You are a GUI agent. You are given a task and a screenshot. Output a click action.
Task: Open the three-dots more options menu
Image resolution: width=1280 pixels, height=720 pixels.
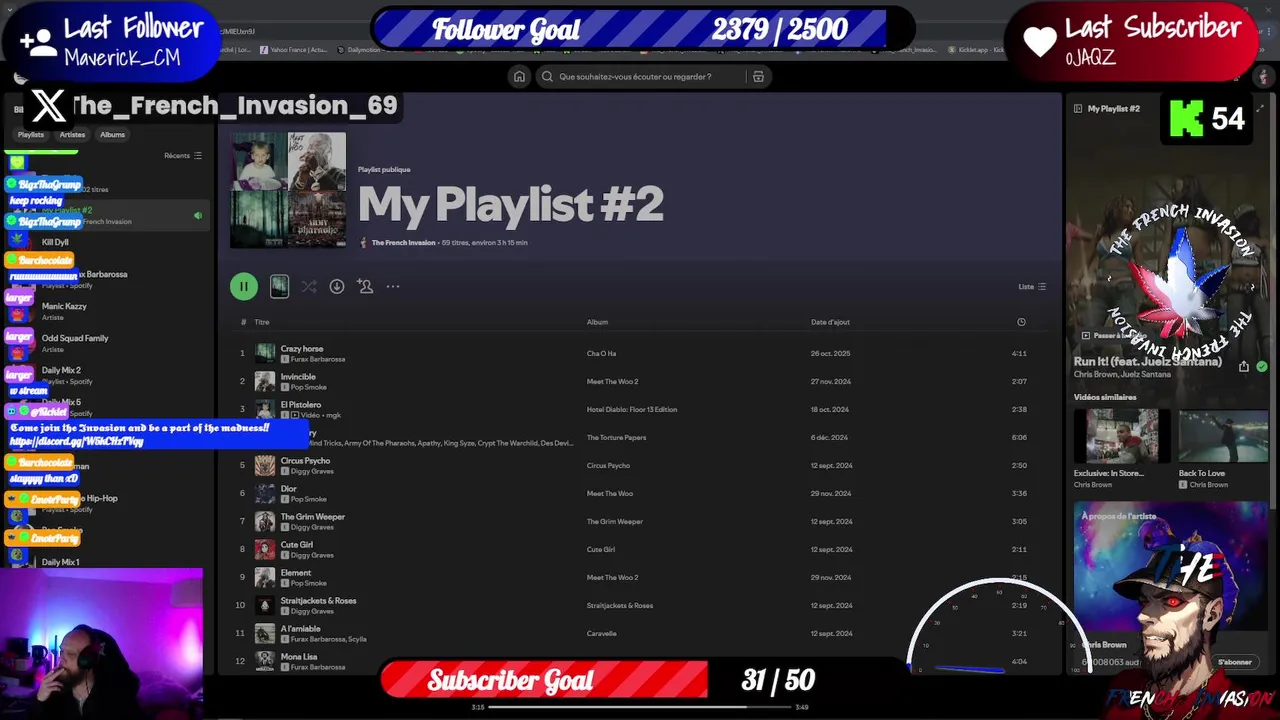(x=393, y=286)
